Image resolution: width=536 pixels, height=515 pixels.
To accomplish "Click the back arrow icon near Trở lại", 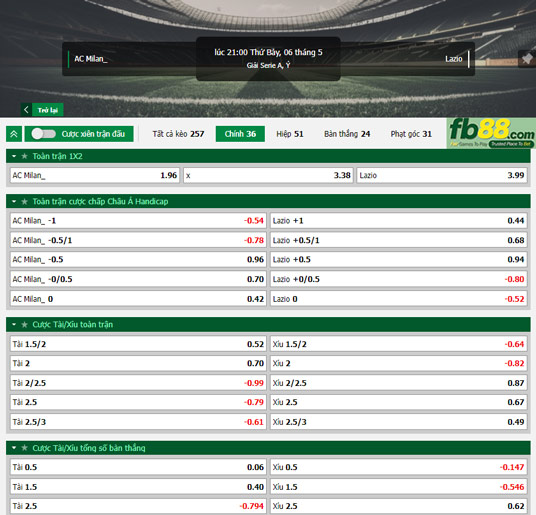I will coord(26,110).
